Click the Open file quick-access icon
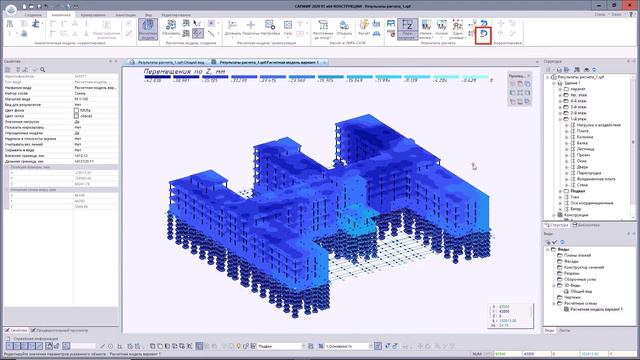The image size is (640, 360). pyautogui.click(x=31, y=6)
